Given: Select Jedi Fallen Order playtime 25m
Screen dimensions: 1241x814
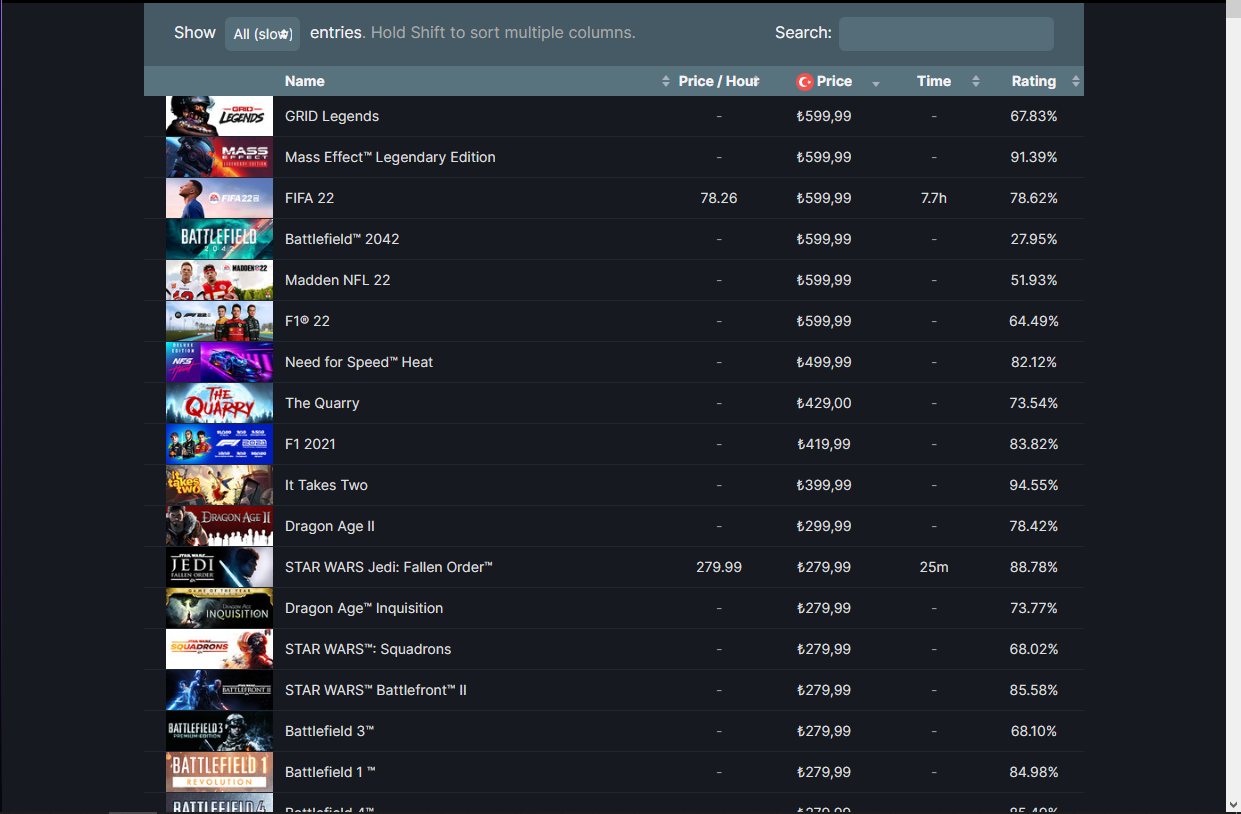Looking at the screenshot, I should (x=934, y=567).
